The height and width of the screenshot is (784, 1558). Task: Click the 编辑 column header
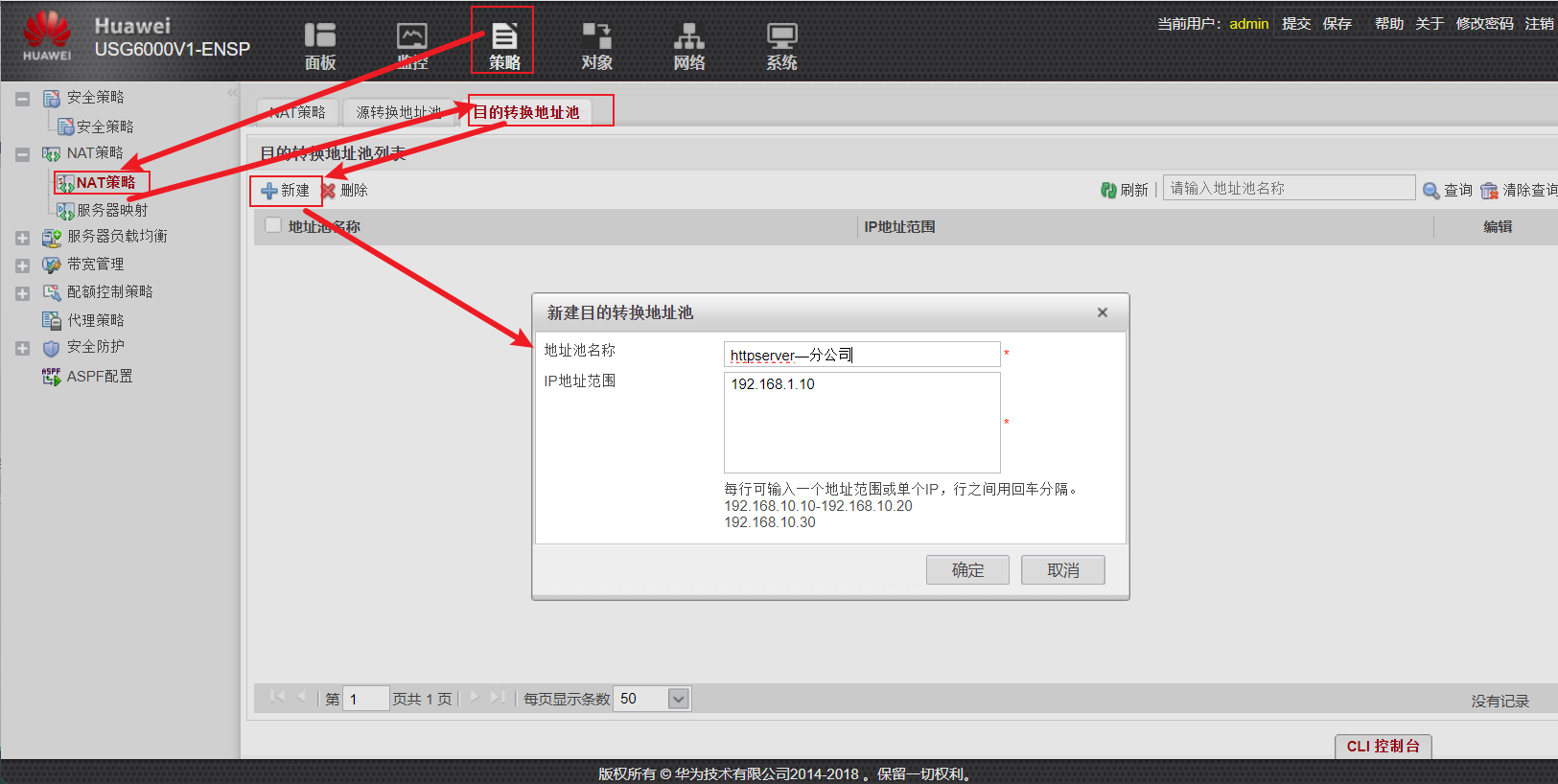[1498, 227]
